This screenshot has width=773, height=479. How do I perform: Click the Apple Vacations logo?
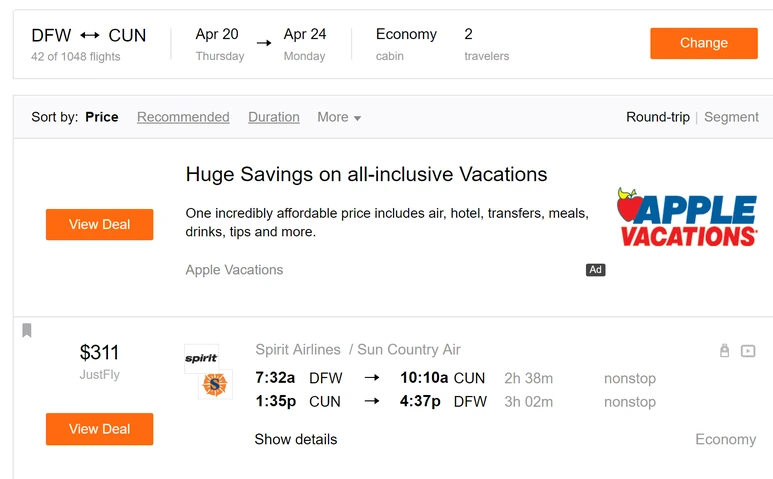coord(687,217)
